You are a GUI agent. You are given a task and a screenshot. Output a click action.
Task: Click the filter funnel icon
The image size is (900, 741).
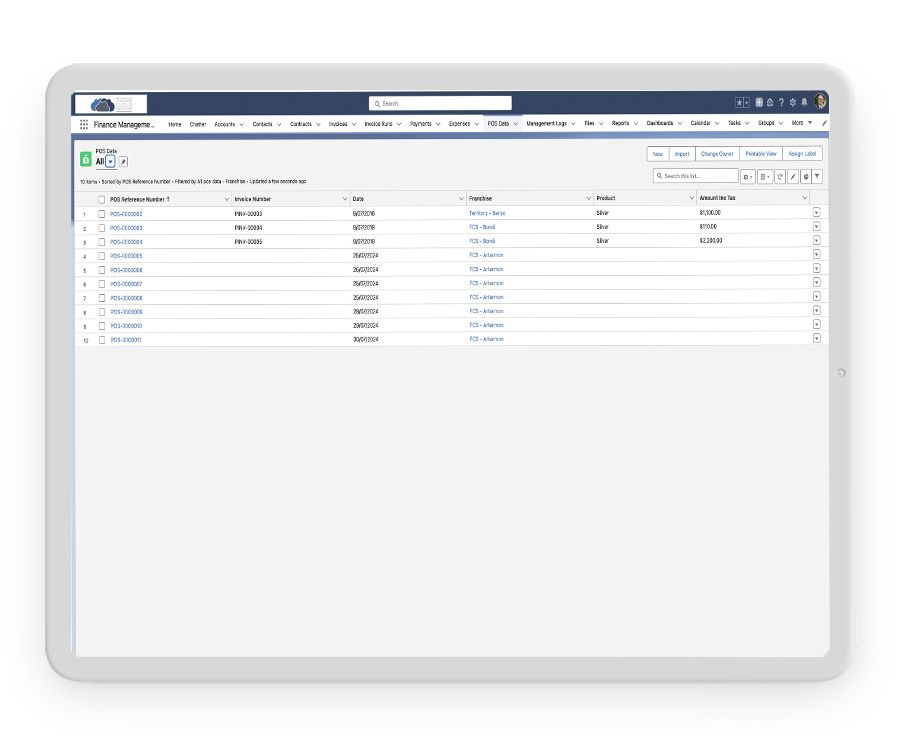[817, 176]
